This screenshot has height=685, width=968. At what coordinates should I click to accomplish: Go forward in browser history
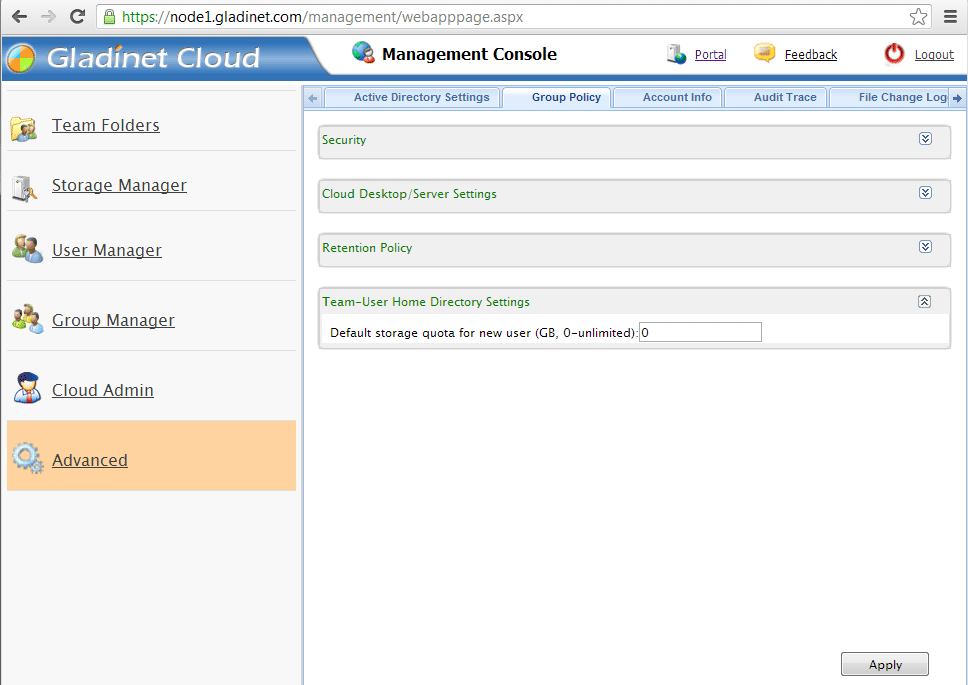[48, 17]
